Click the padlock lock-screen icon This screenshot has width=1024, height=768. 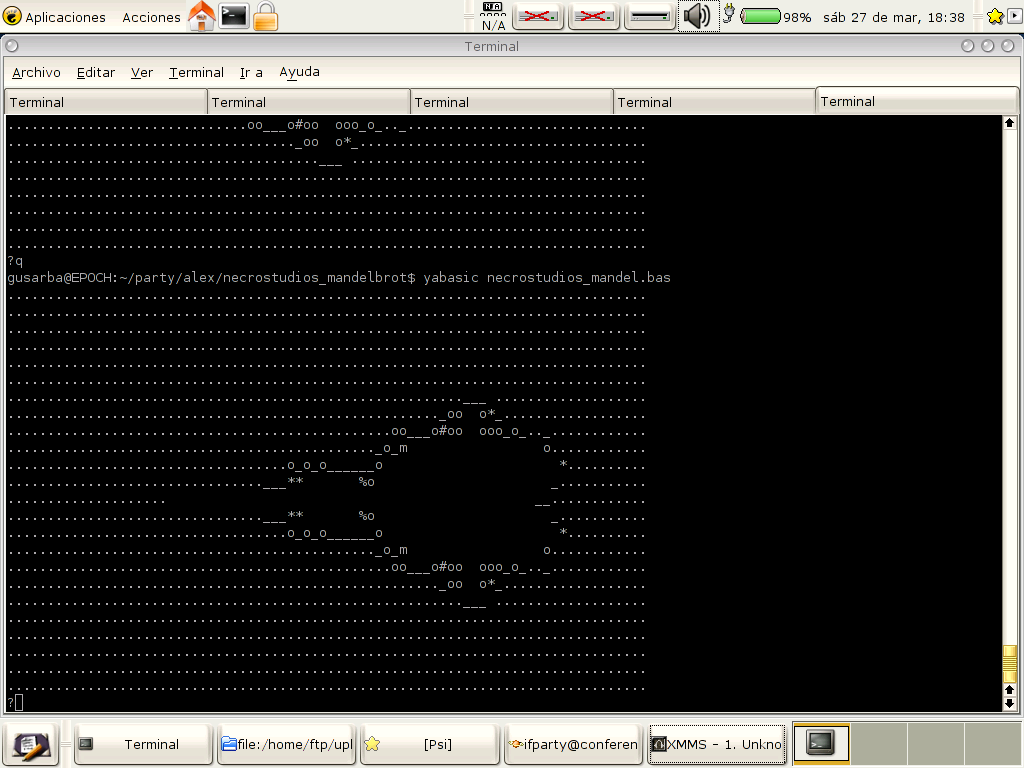pos(265,16)
